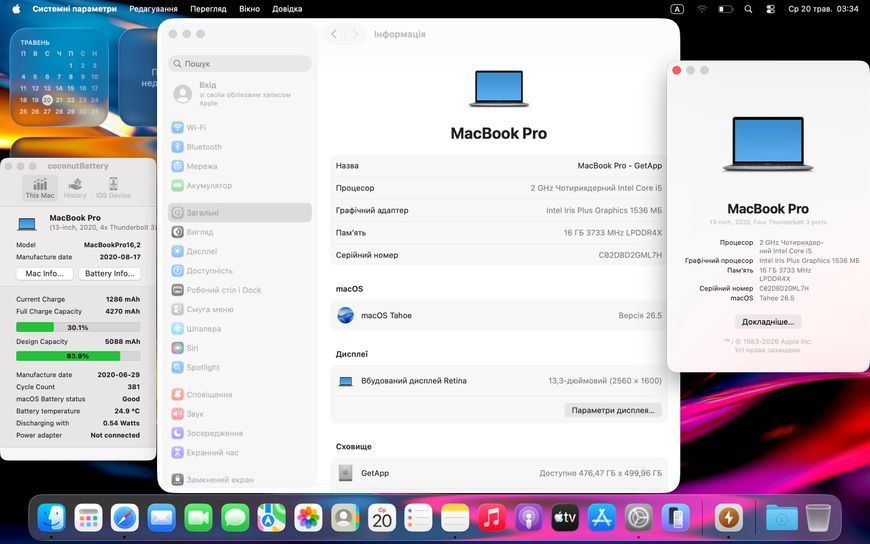
Task: Click Mac Info... button in coconutBattery
Action: coord(44,274)
